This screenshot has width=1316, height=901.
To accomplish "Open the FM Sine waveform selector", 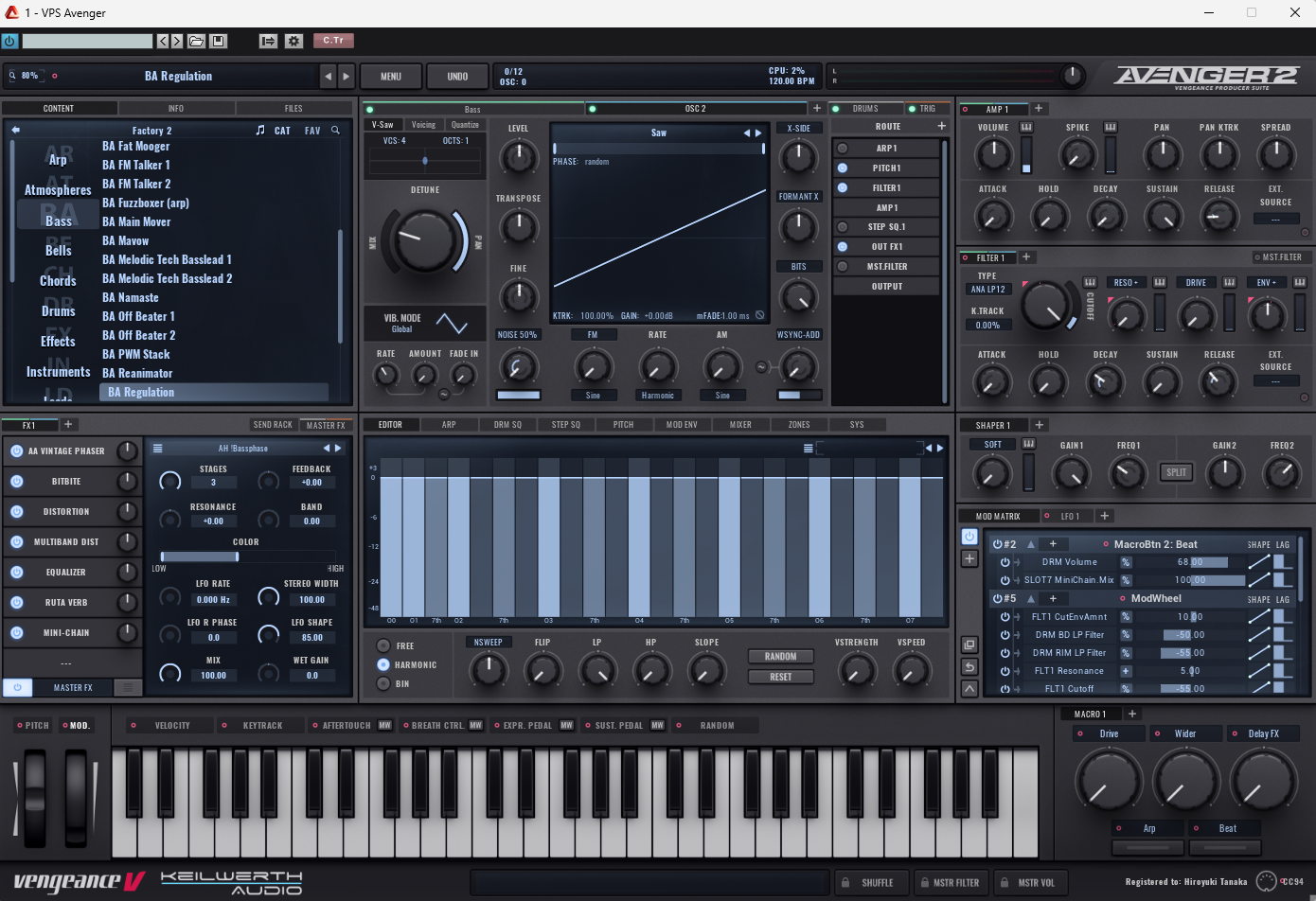I will click(x=593, y=395).
